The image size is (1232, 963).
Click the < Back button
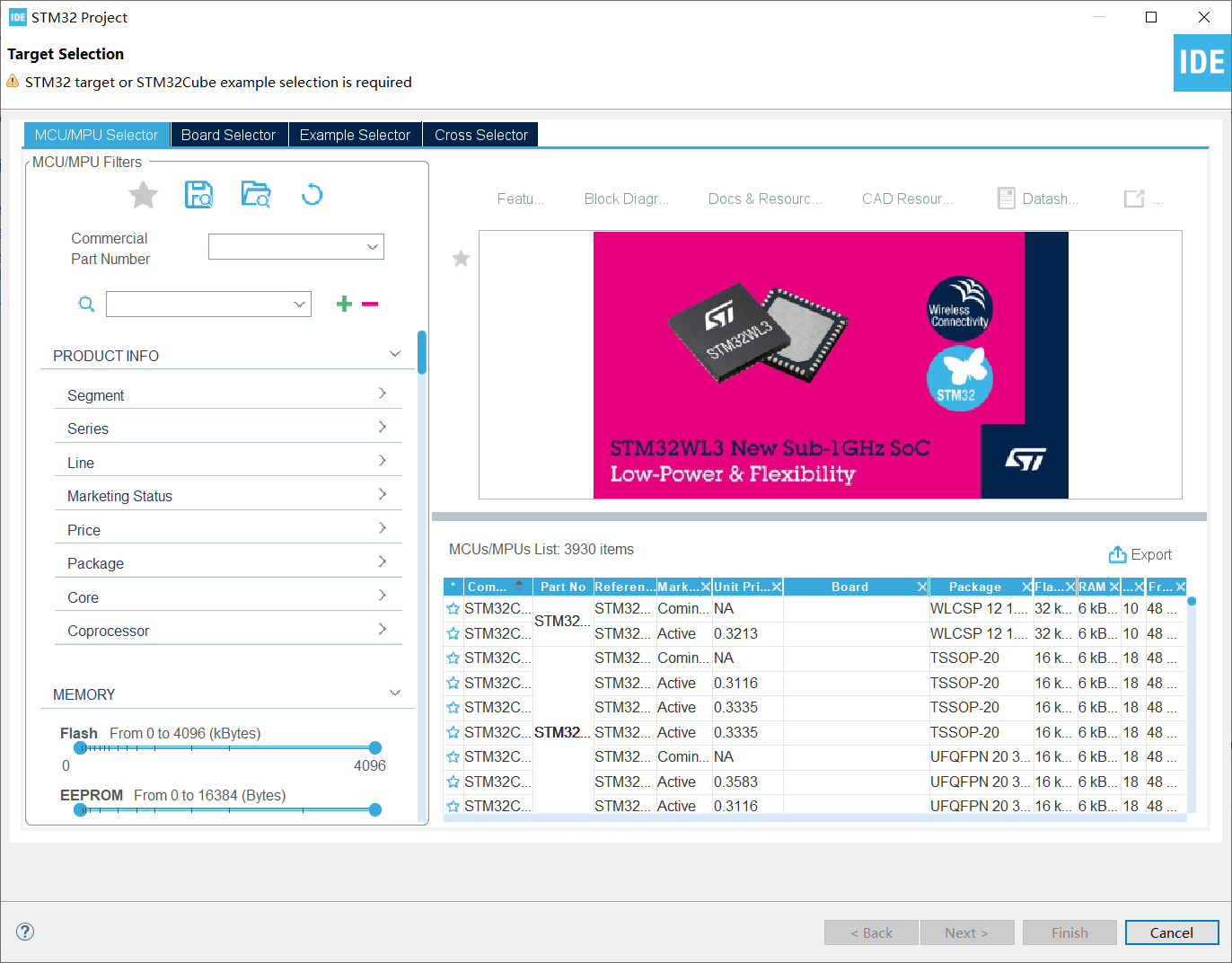click(x=871, y=932)
